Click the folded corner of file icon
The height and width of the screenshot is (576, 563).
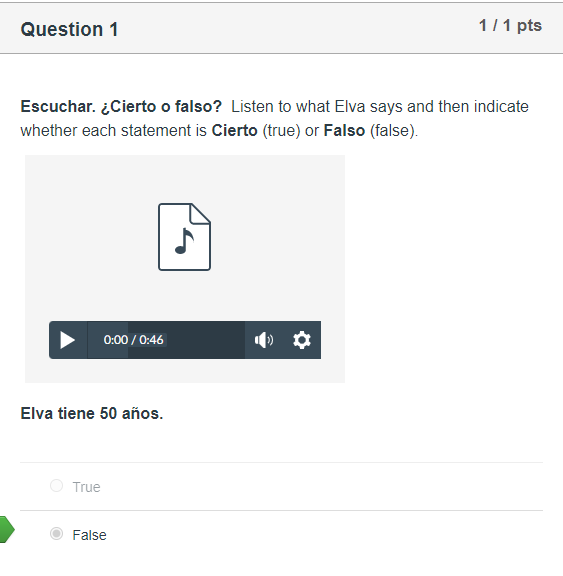[201, 213]
